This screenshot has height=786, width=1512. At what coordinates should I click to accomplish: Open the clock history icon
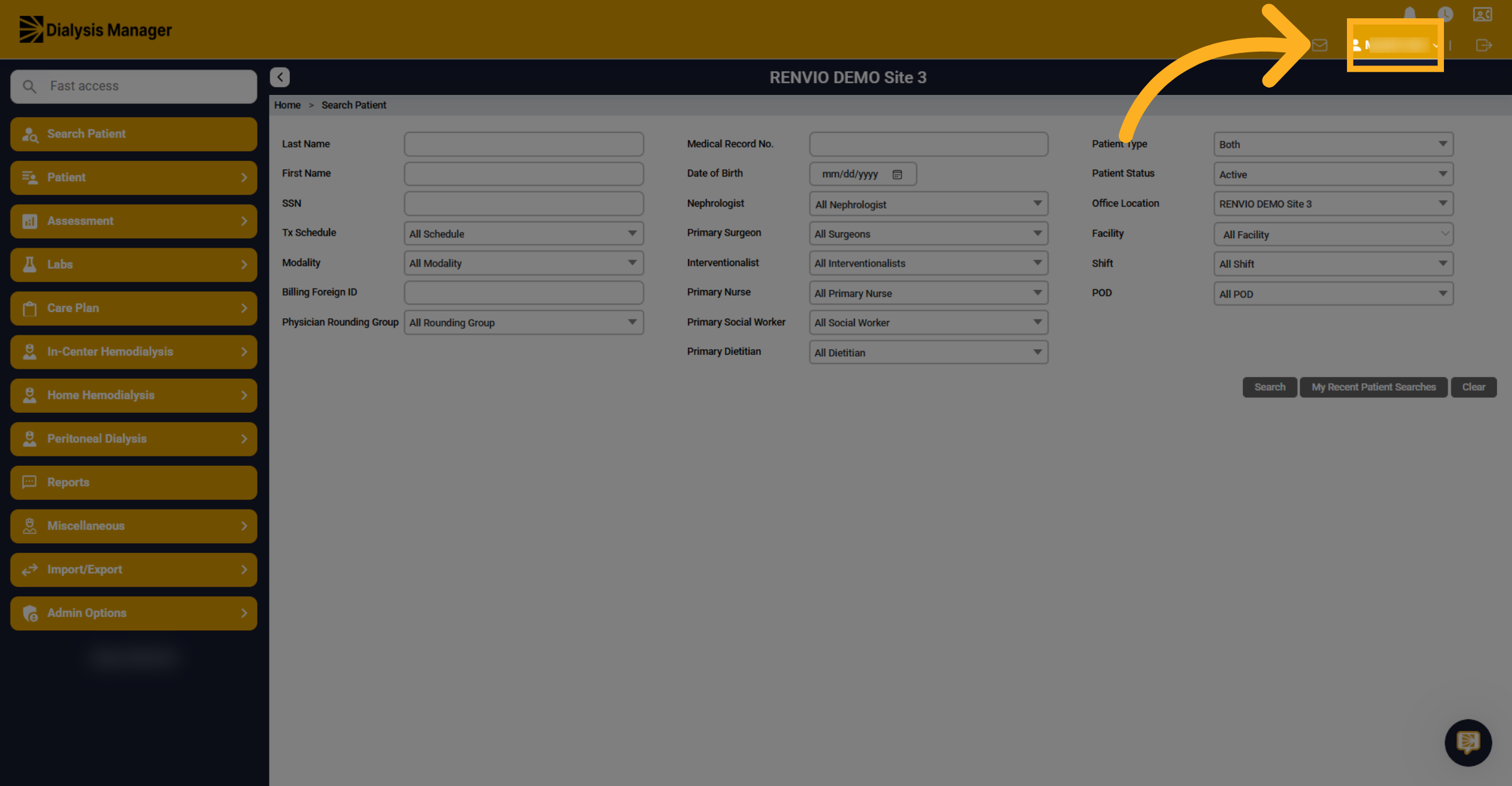[1445, 14]
